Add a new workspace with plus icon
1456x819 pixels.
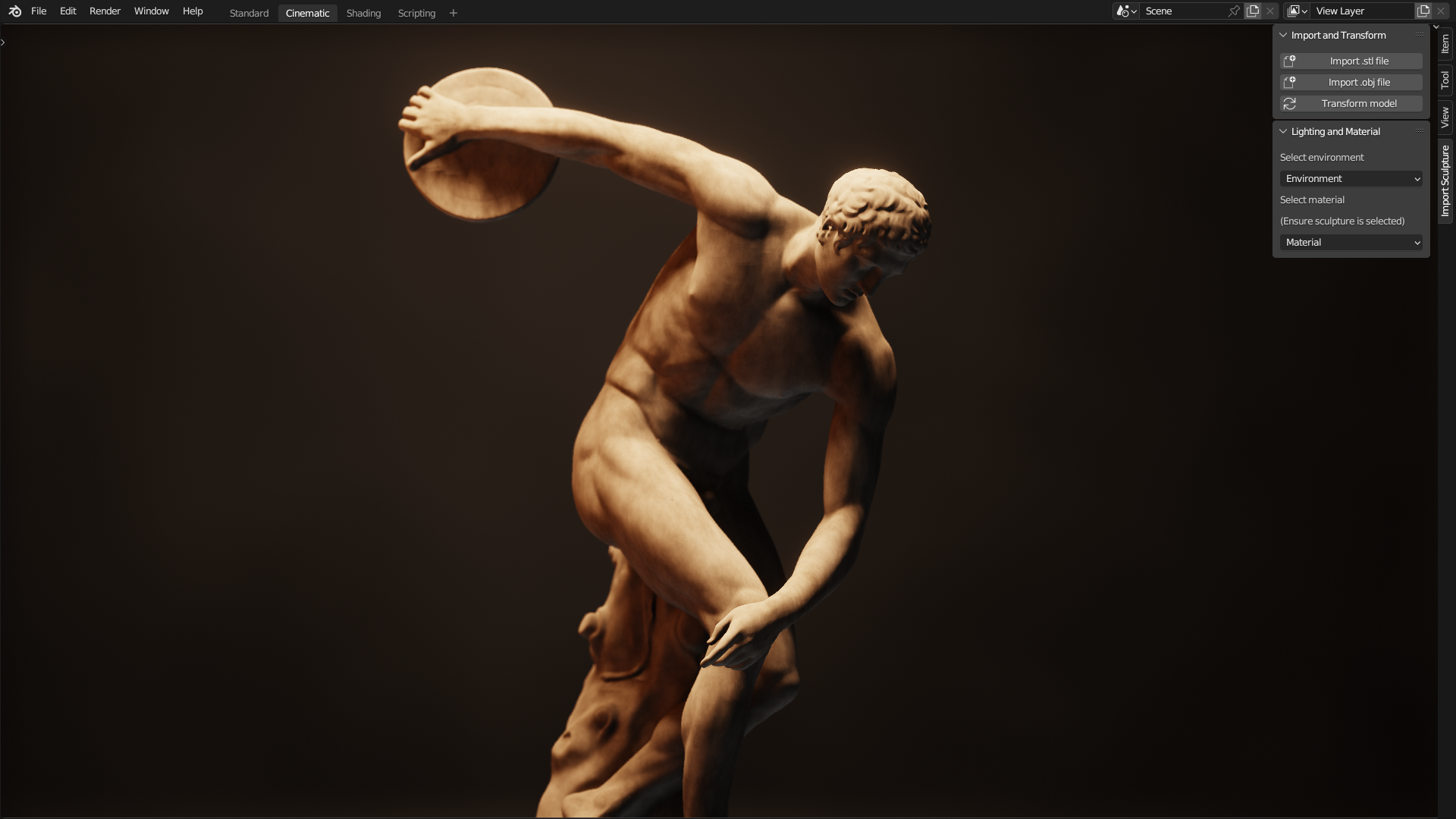tap(453, 13)
